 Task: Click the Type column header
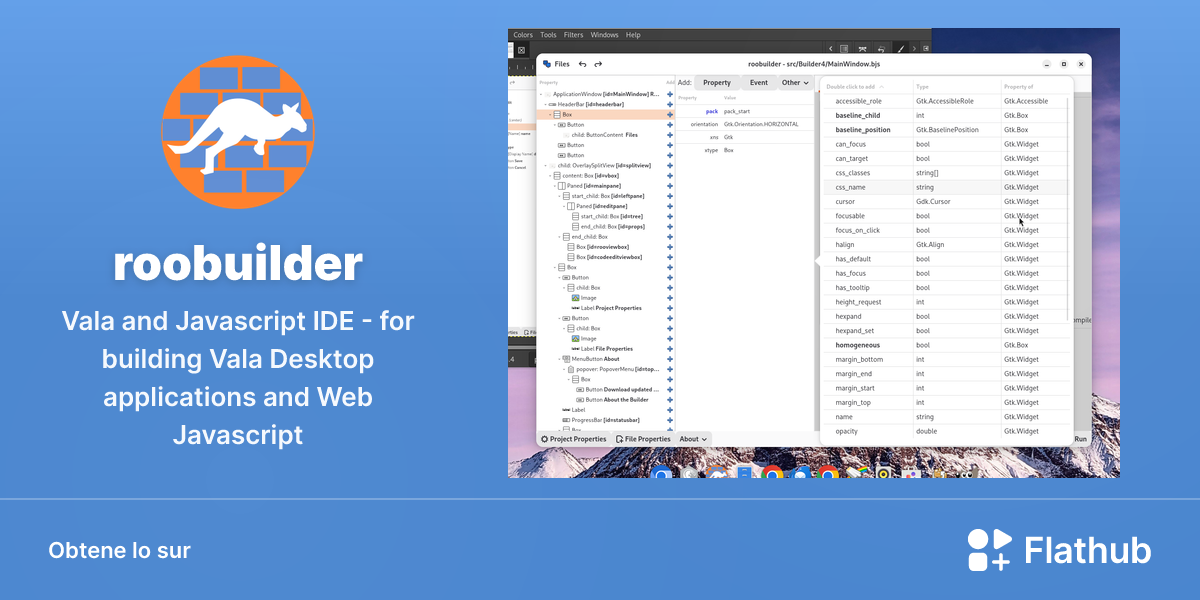923,87
